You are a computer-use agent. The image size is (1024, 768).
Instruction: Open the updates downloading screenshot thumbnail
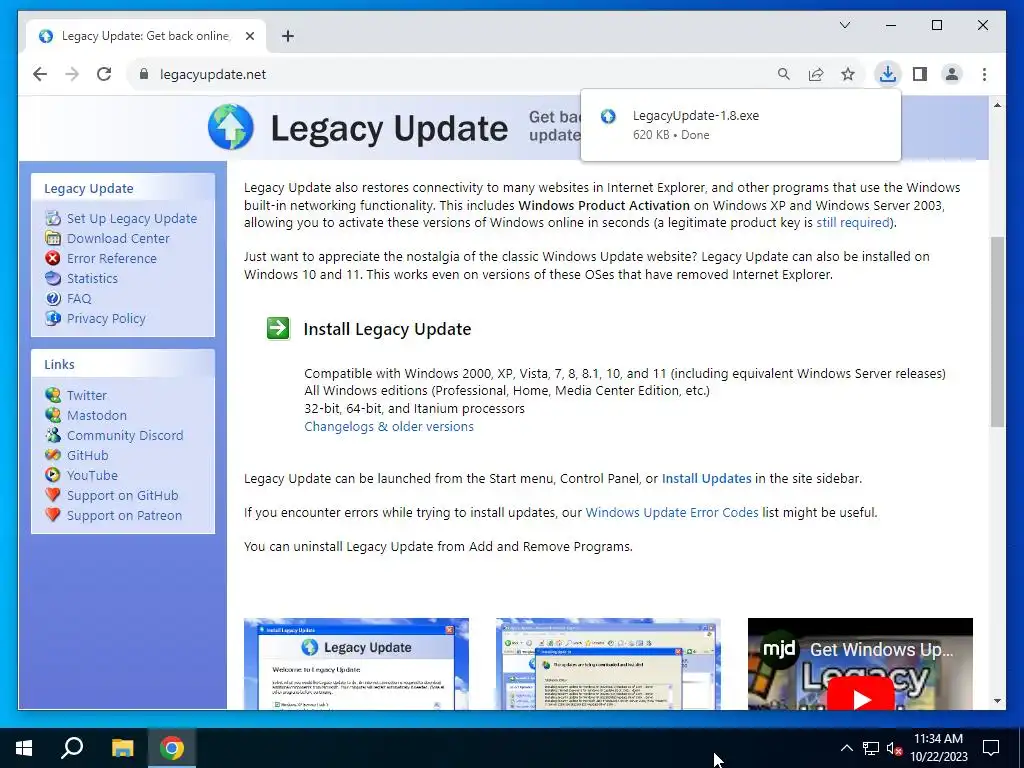(x=609, y=664)
